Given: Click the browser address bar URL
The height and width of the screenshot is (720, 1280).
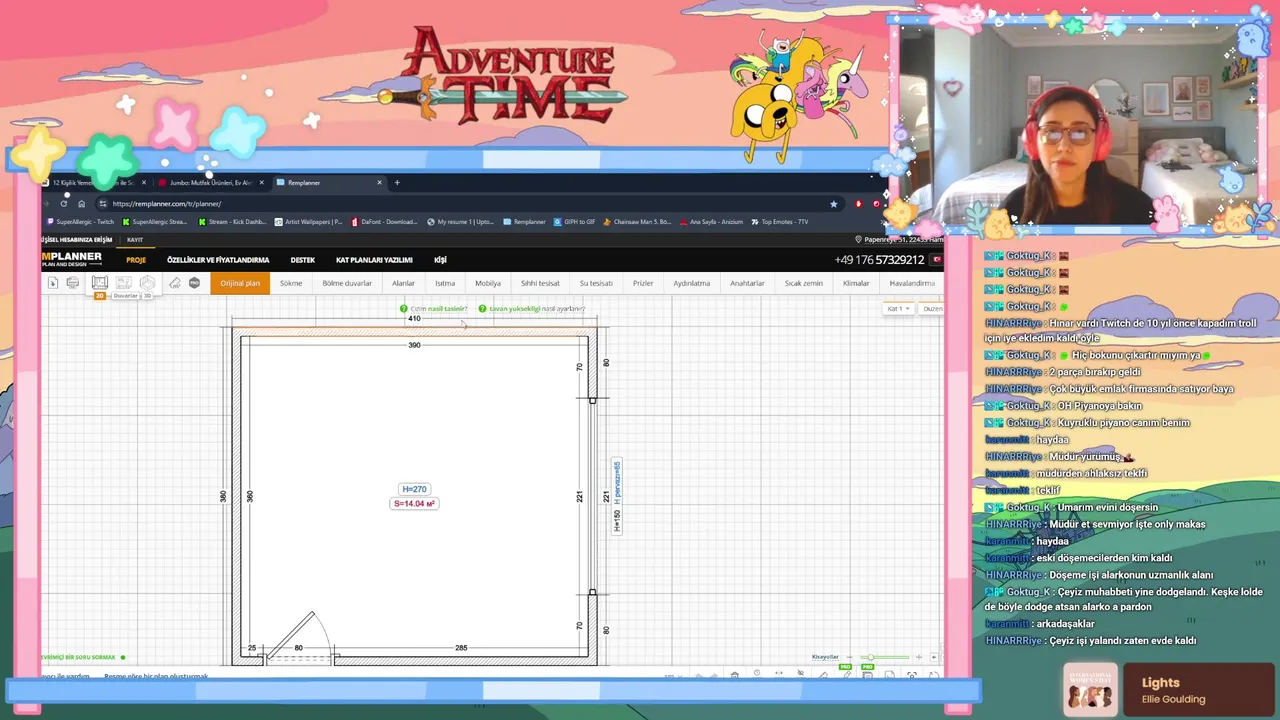Looking at the screenshot, I should coord(167,204).
